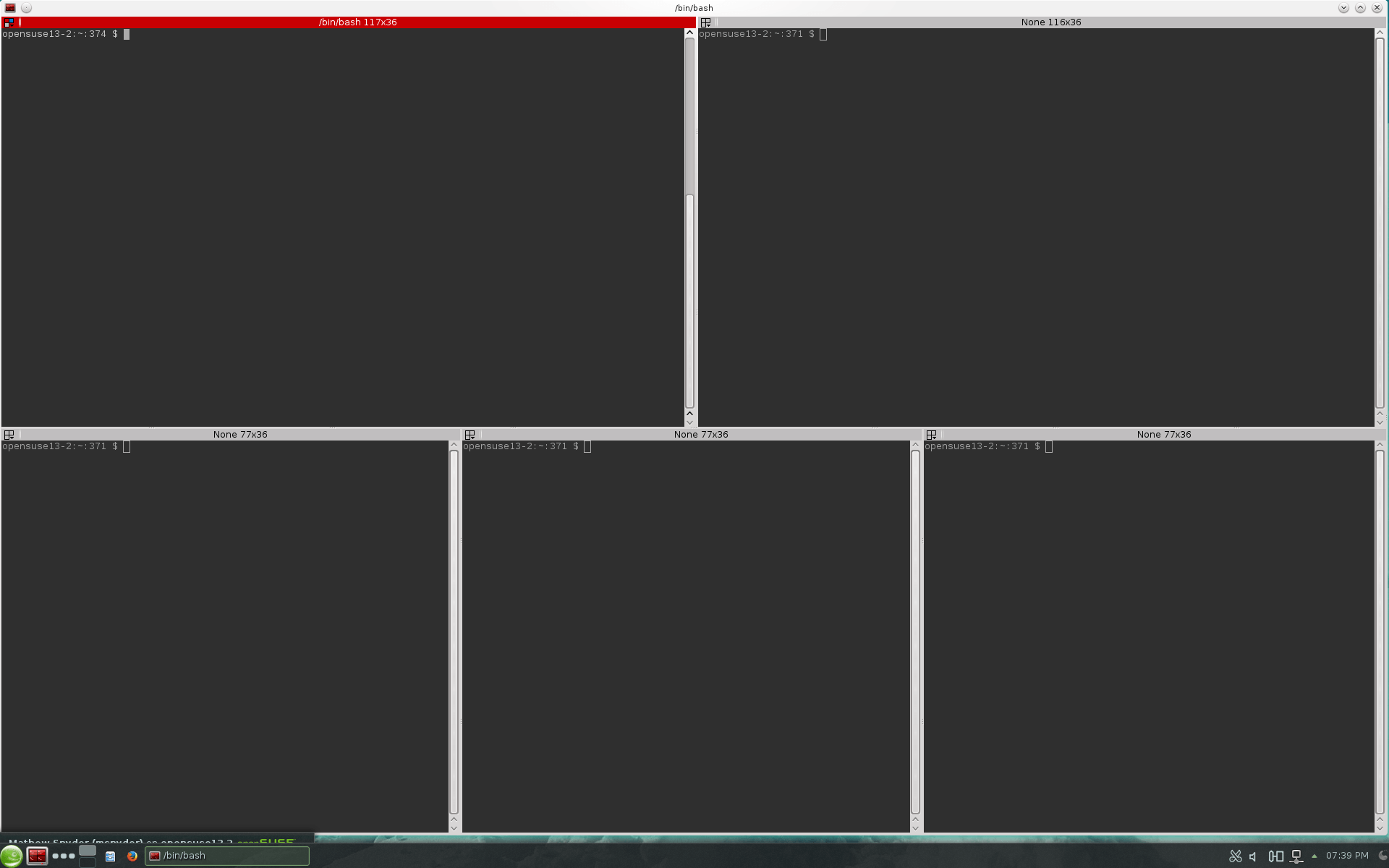The width and height of the screenshot is (1389, 868).
Task: Open group icon of bottom-left None 77x36 pane
Action: coord(9,435)
